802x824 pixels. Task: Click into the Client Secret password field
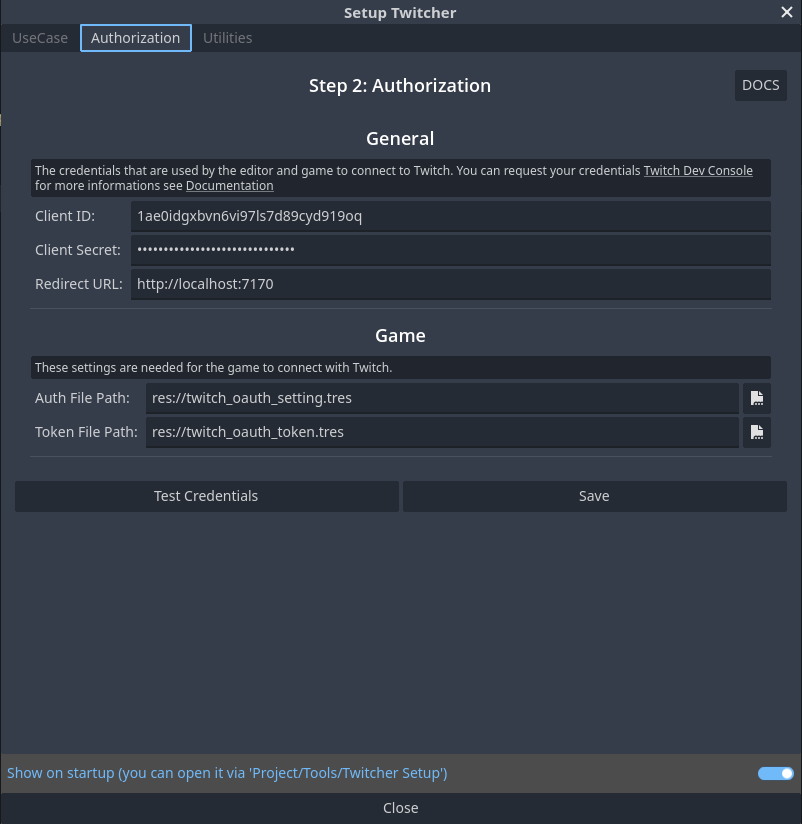point(450,250)
